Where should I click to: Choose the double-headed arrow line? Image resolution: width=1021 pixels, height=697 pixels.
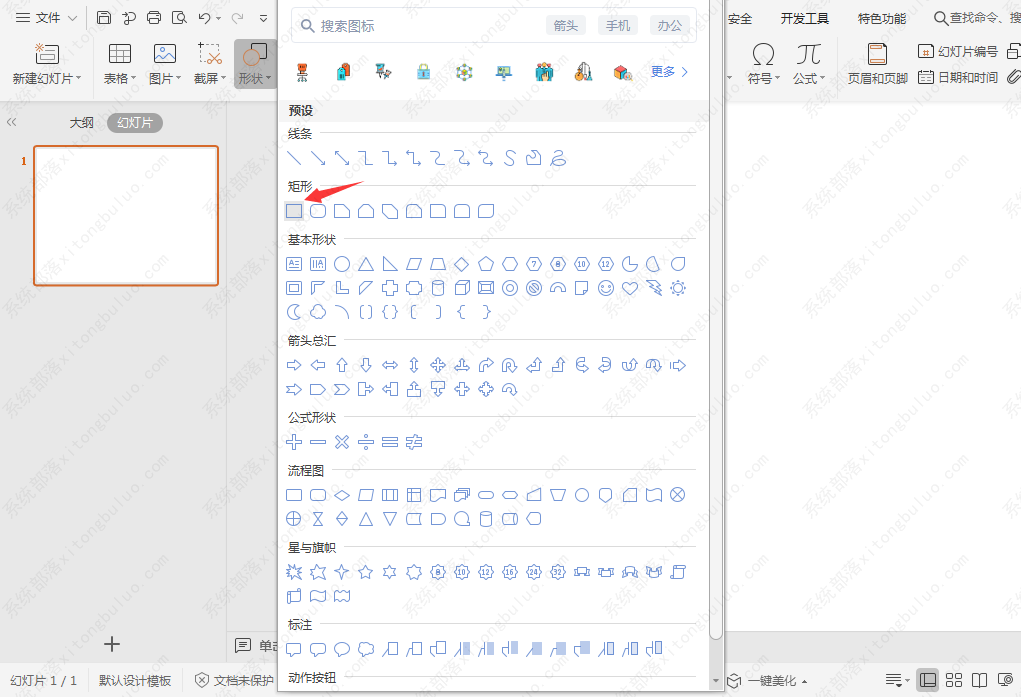point(342,158)
